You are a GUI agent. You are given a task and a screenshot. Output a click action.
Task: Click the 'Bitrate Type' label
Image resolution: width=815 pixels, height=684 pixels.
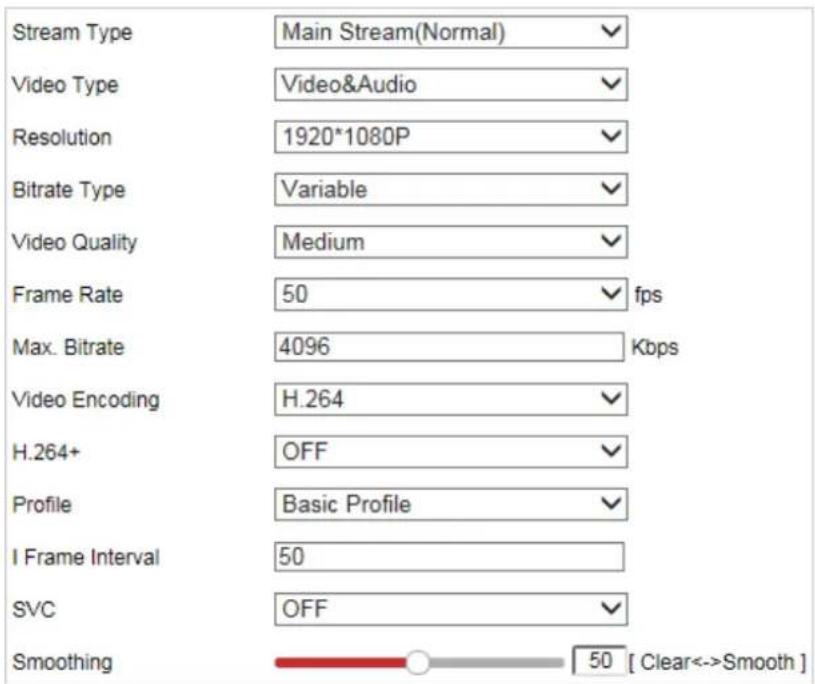pyautogui.click(x=69, y=190)
